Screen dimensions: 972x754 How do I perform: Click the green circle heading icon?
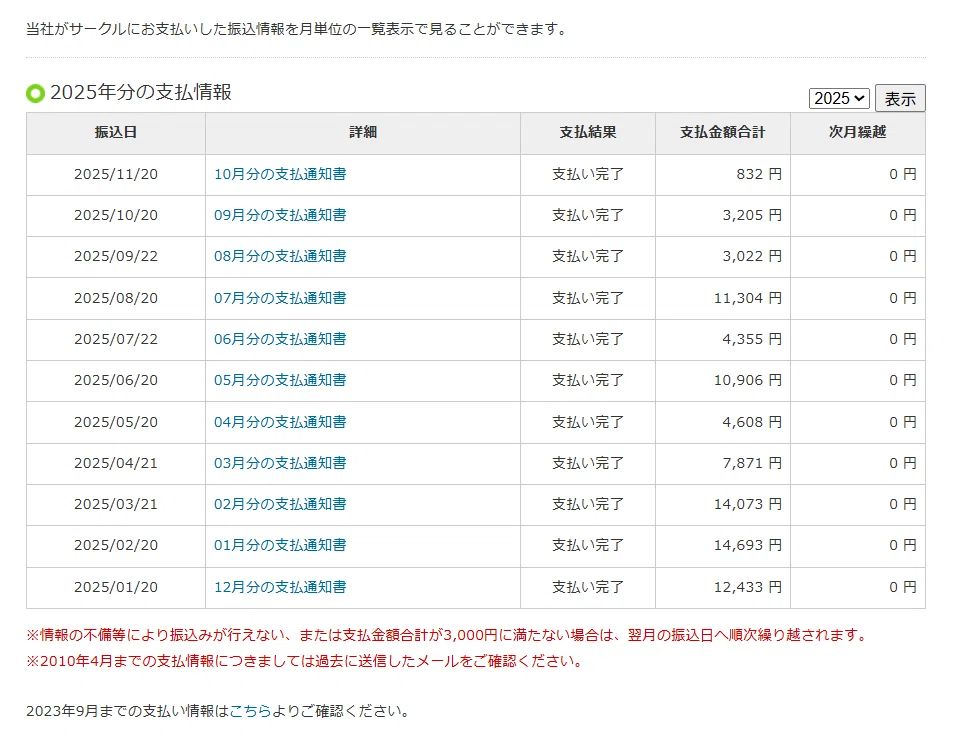click(x=35, y=93)
